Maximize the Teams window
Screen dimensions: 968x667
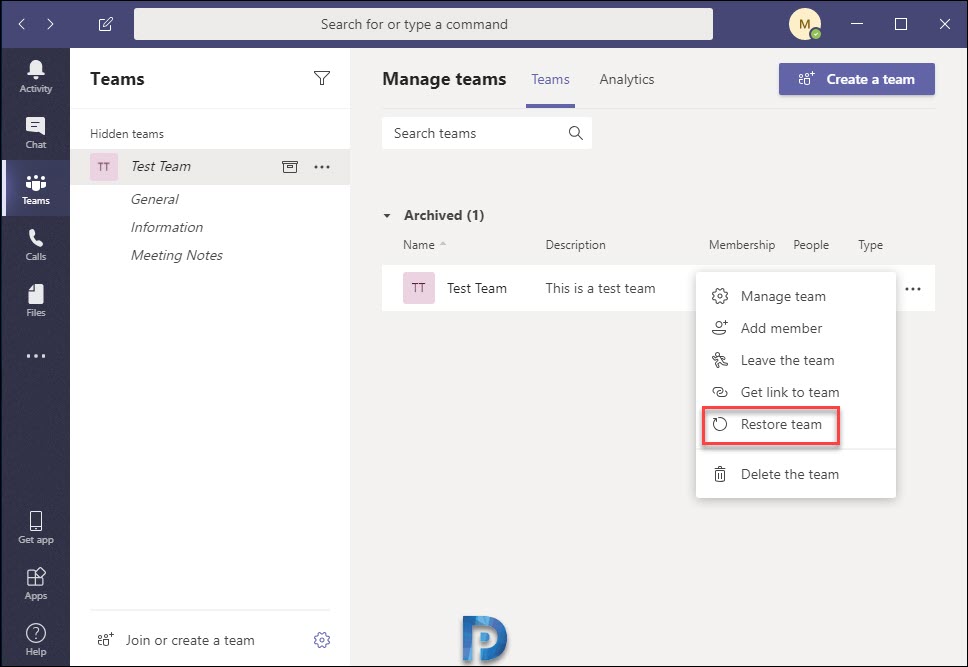pyautogui.click(x=901, y=24)
